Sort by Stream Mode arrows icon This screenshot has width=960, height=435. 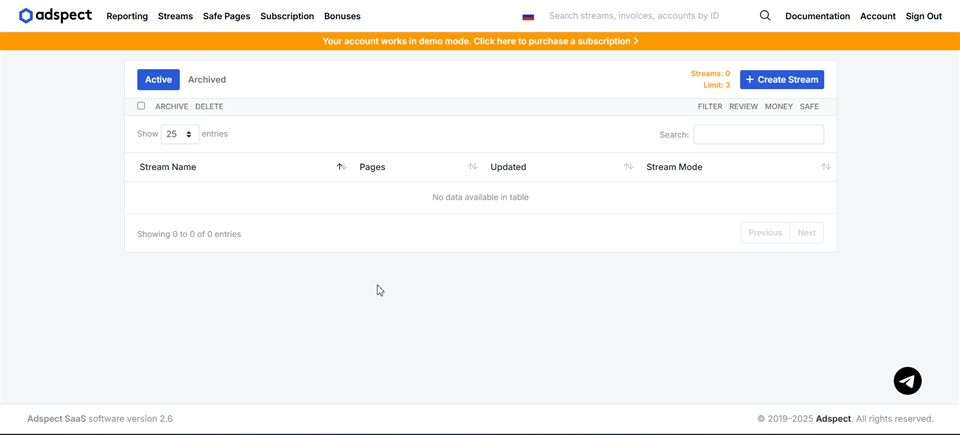click(825, 167)
